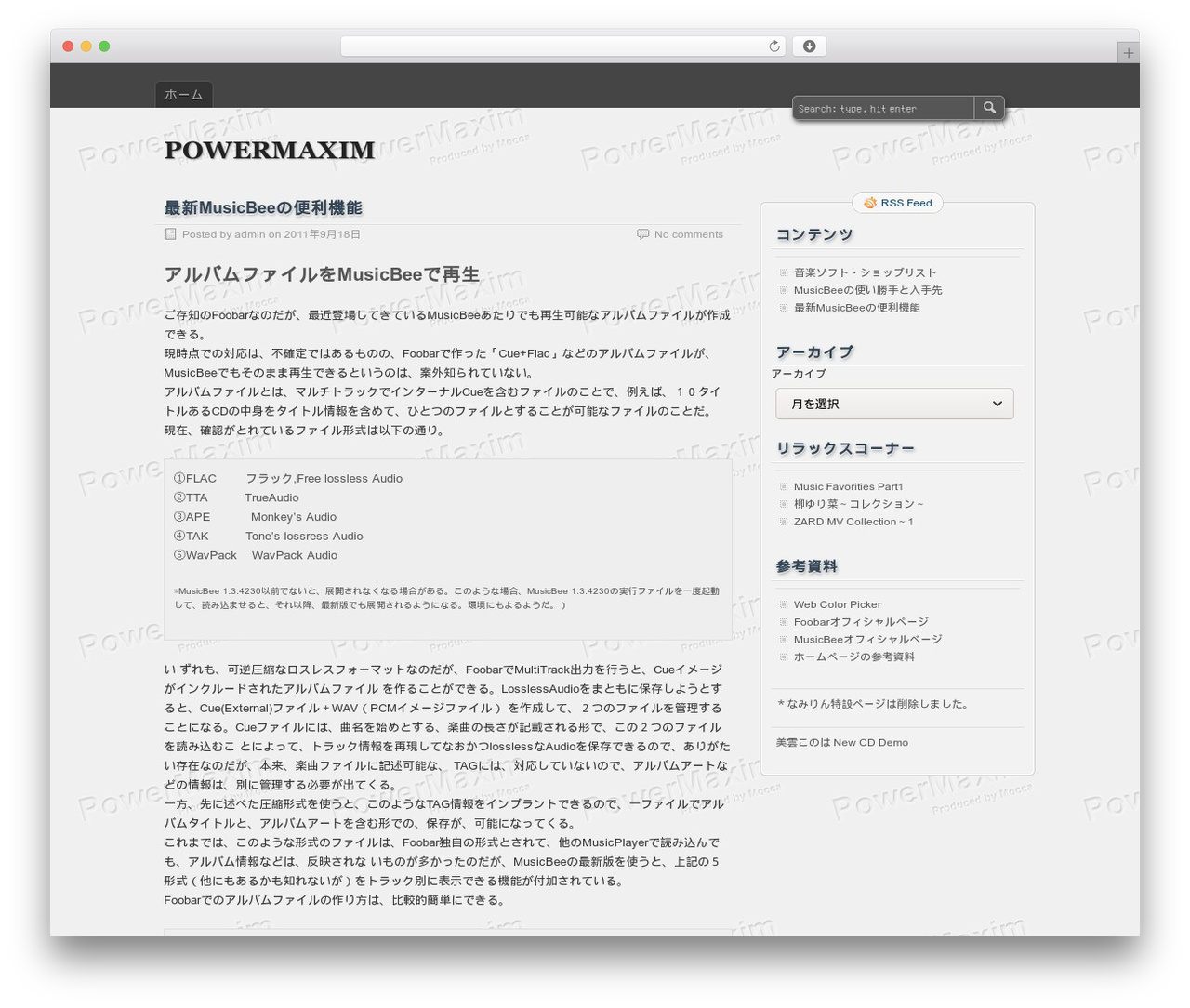Select the ホーム navigation tab

(x=184, y=95)
